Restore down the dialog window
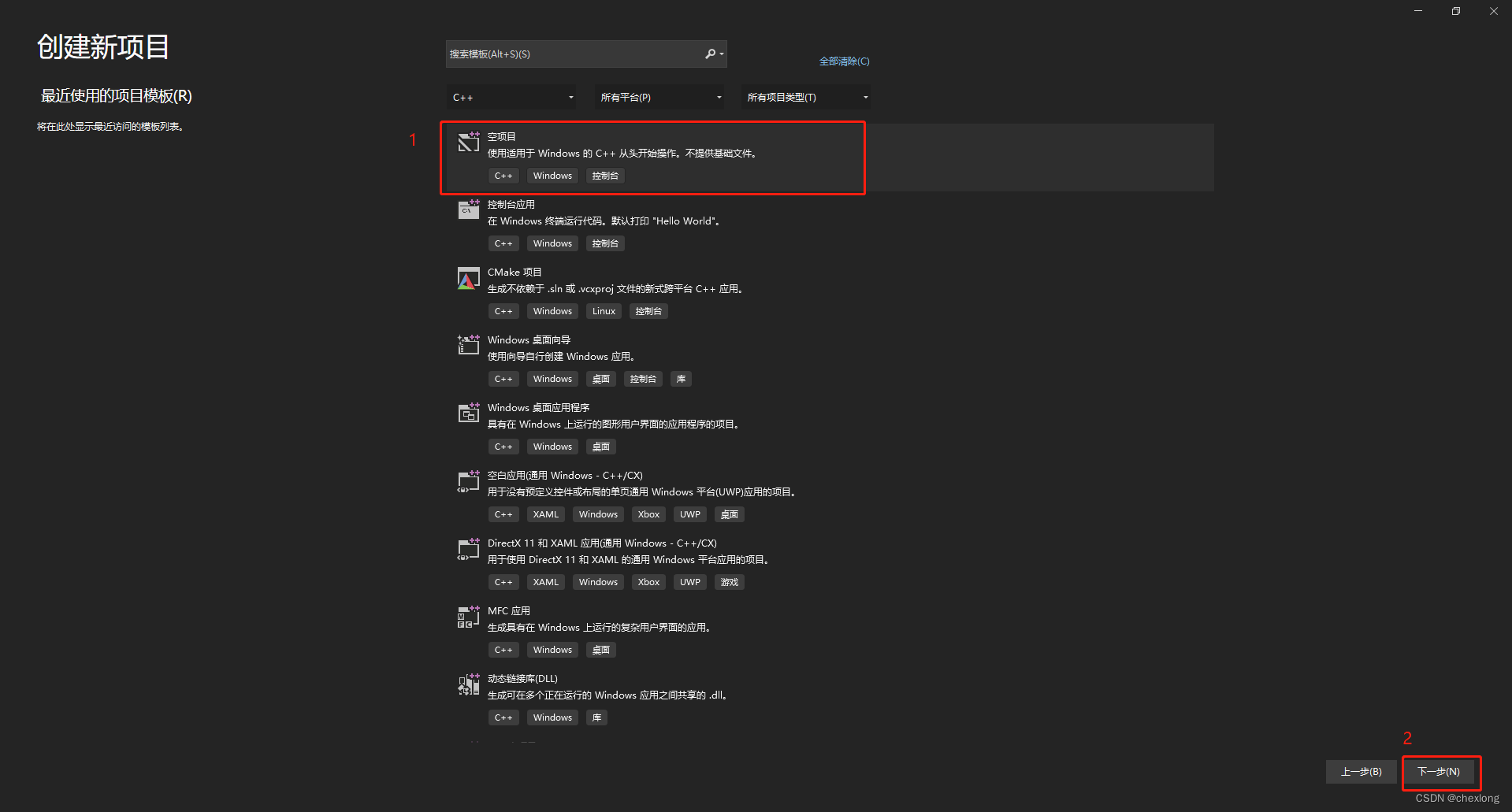Viewport: 1512px width, 812px height. click(x=1456, y=11)
